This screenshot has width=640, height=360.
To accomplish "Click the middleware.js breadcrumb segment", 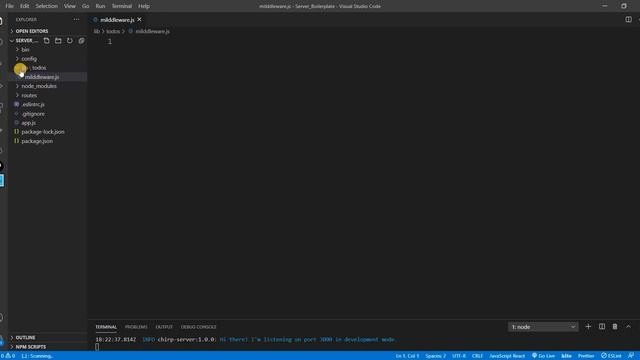I will [x=152, y=31].
